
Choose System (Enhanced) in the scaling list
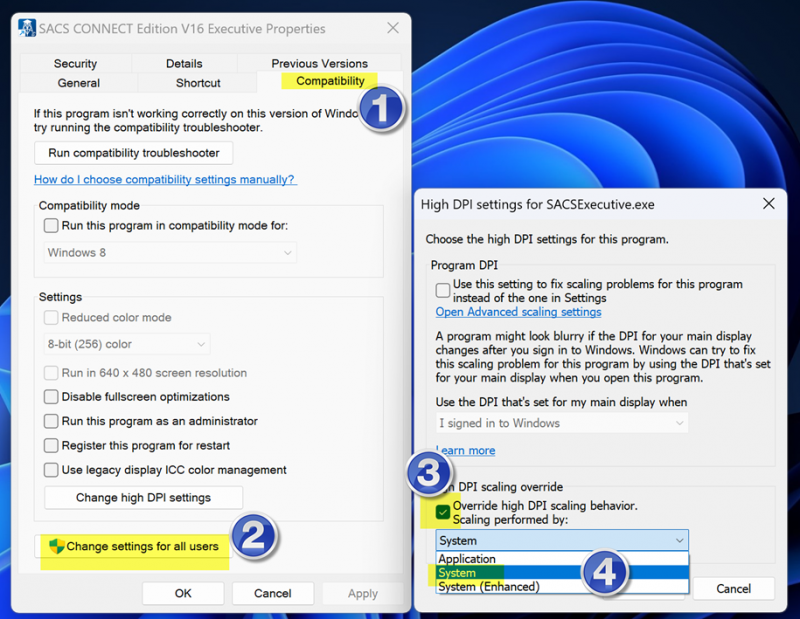[x=562, y=586]
